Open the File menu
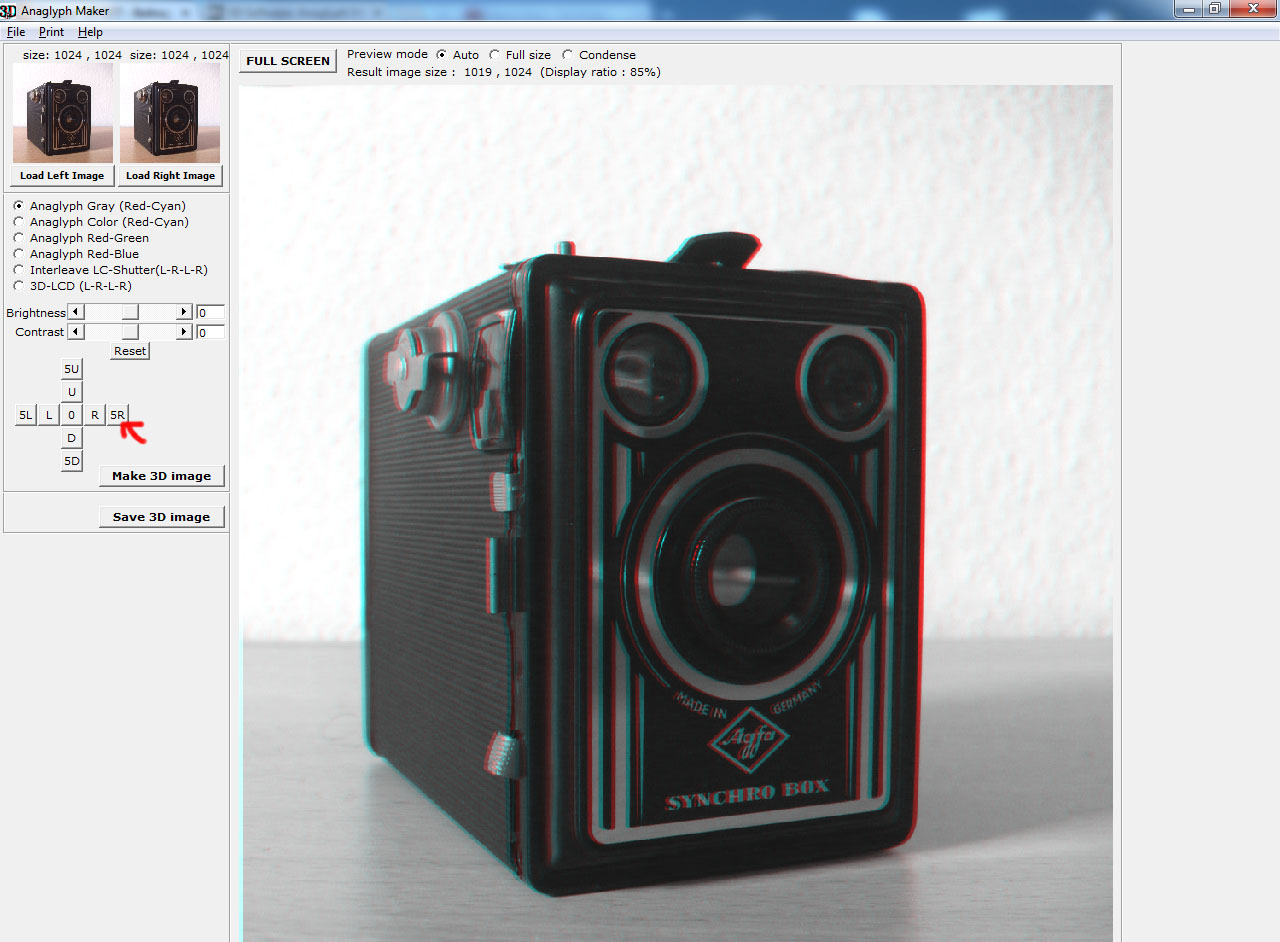Image resolution: width=1280 pixels, height=942 pixels. pyautogui.click(x=16, y=32)
